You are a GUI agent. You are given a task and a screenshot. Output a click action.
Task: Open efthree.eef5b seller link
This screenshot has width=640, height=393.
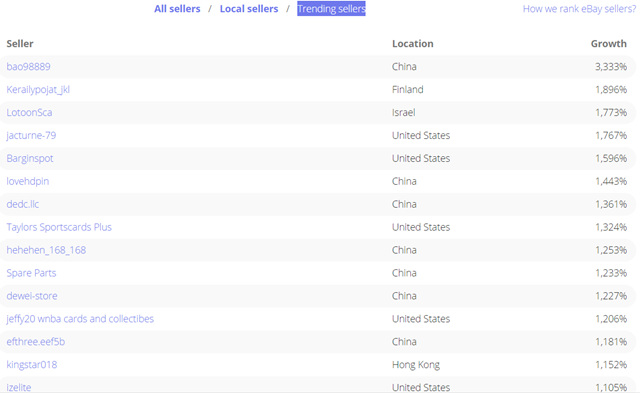(x=36, y=342)
